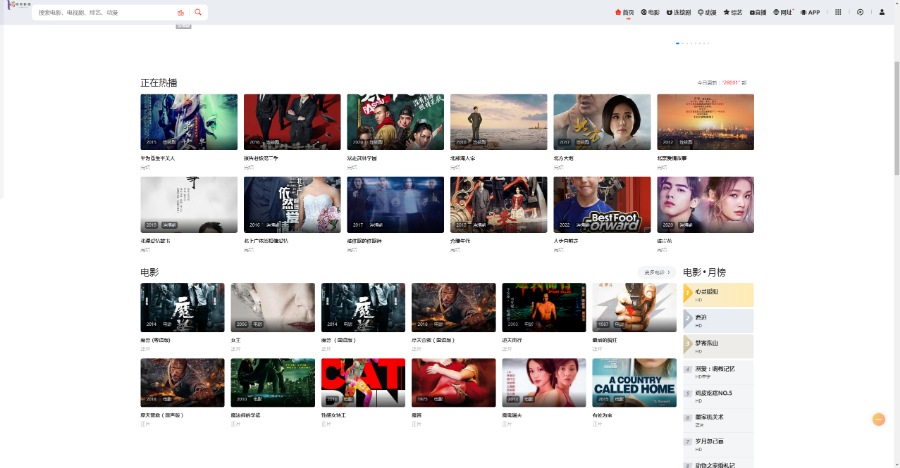Open the 2013 poster with two women
The image size is (900, 468).
544,382
